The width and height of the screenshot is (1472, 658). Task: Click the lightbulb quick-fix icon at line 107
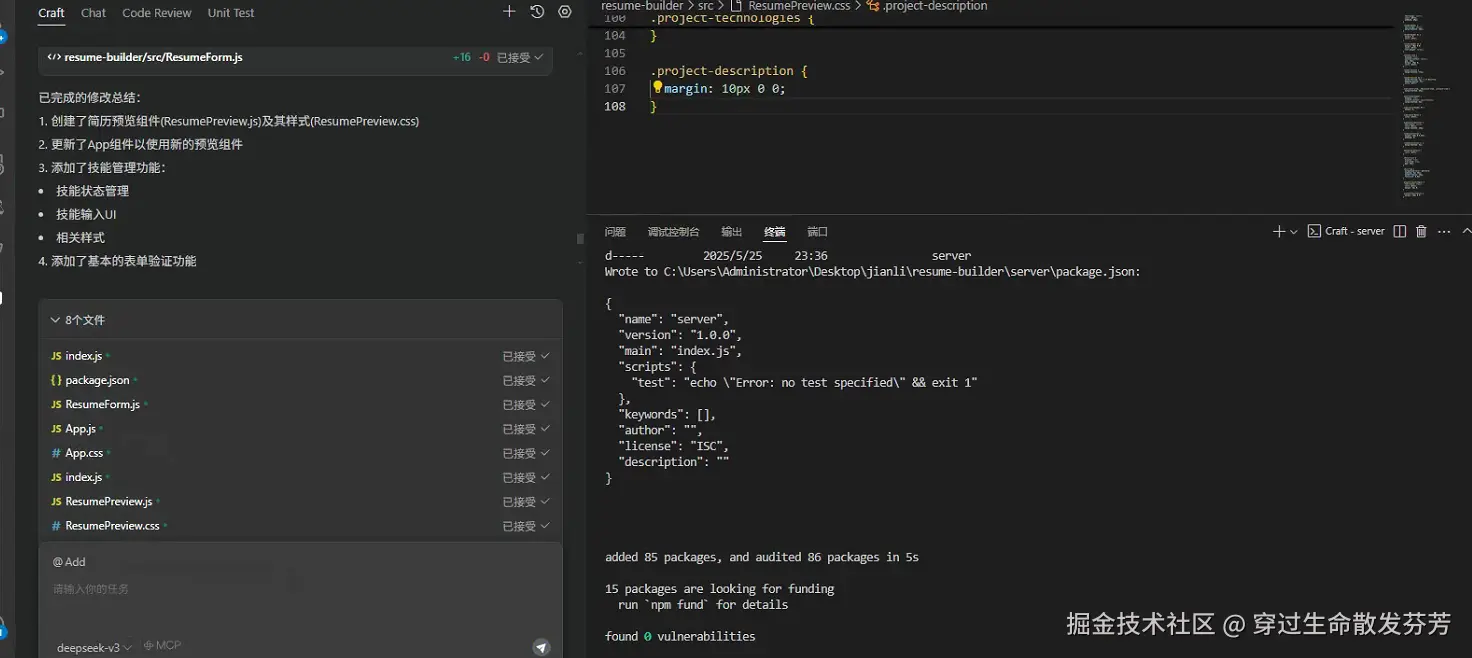click(x=657, y=87)
